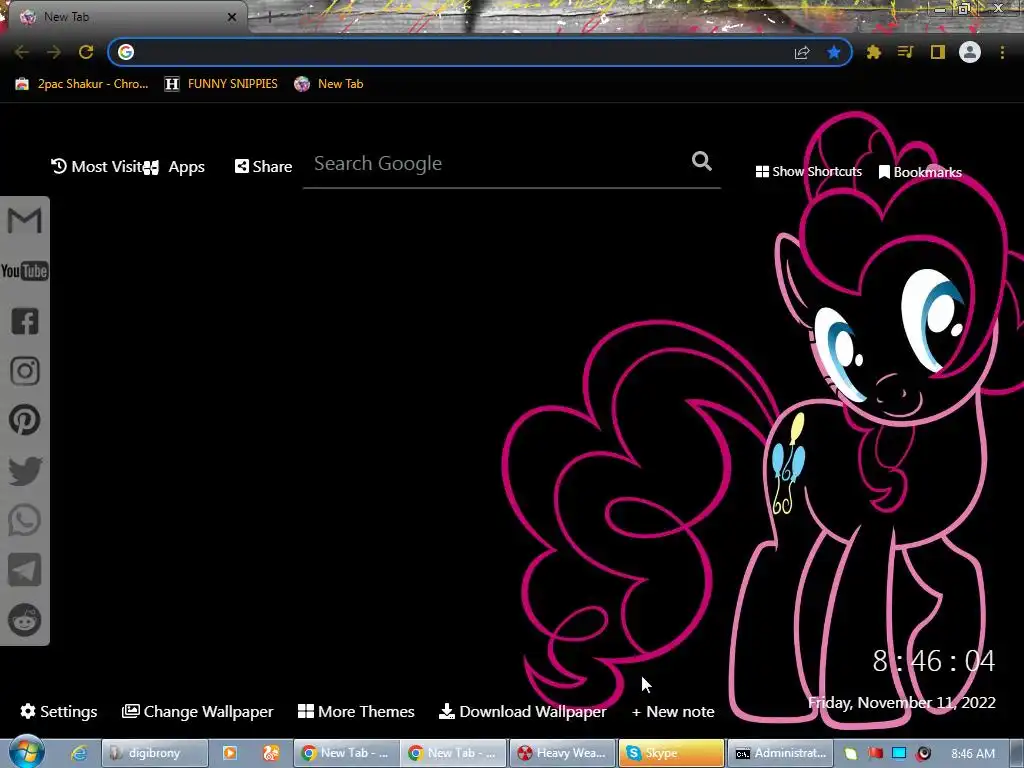Click the browser forward arrow
Viewport: 1024px width, 768px height.
point(54,52)
